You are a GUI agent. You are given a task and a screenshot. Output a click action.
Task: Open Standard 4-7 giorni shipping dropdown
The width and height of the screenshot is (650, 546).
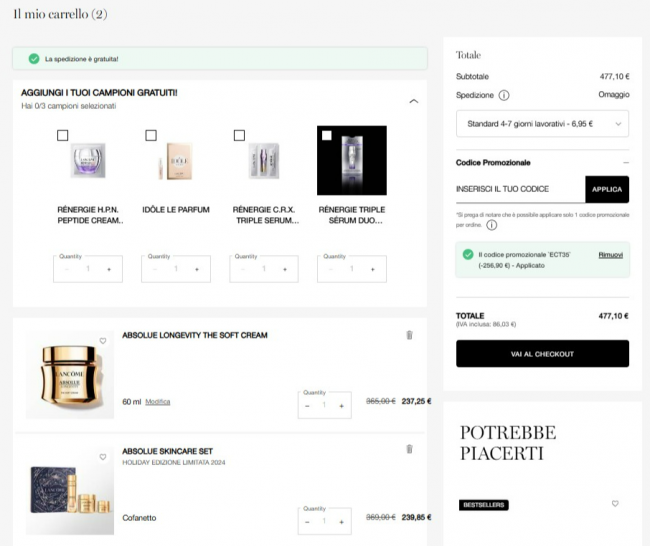[x=542, y=123]
